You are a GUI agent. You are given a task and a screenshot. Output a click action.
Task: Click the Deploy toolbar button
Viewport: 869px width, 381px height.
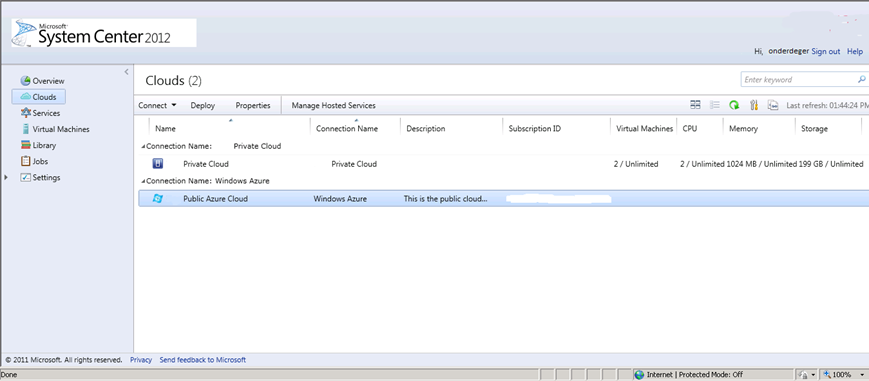click(203, 105)
